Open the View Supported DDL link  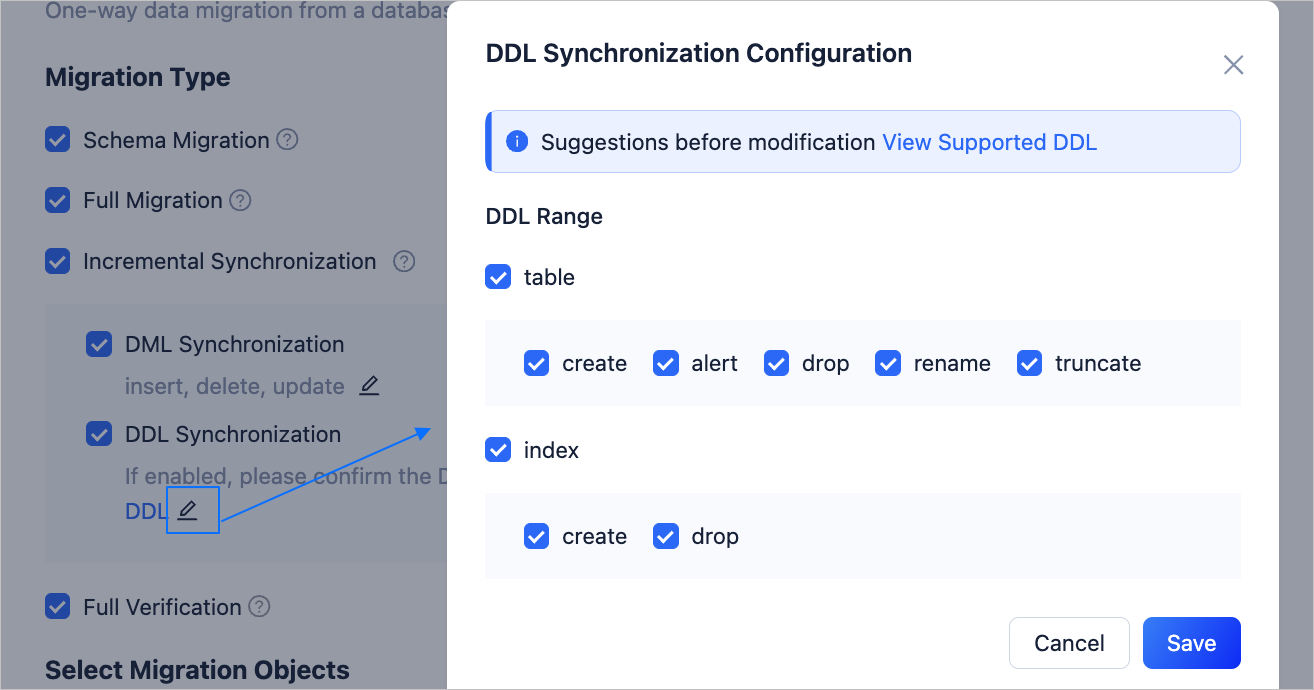pos(989,142)
